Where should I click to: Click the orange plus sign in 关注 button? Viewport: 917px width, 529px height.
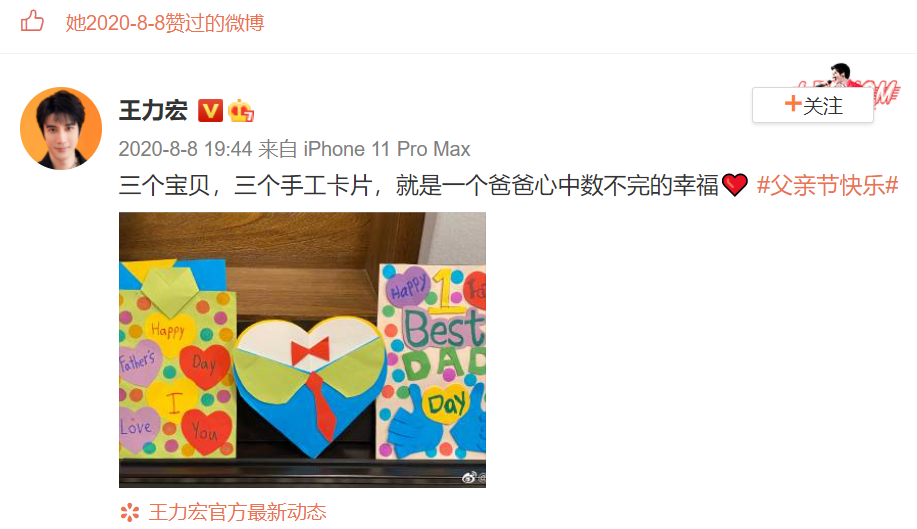coord(792,104)
